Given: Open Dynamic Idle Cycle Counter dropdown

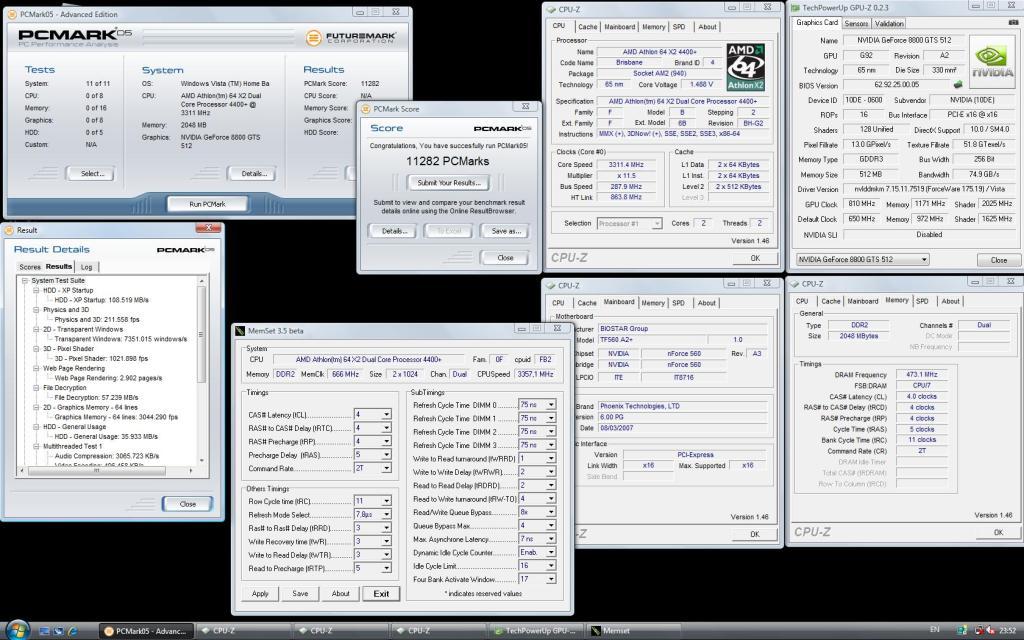Looking at the screenshot, I should point(551,552).
